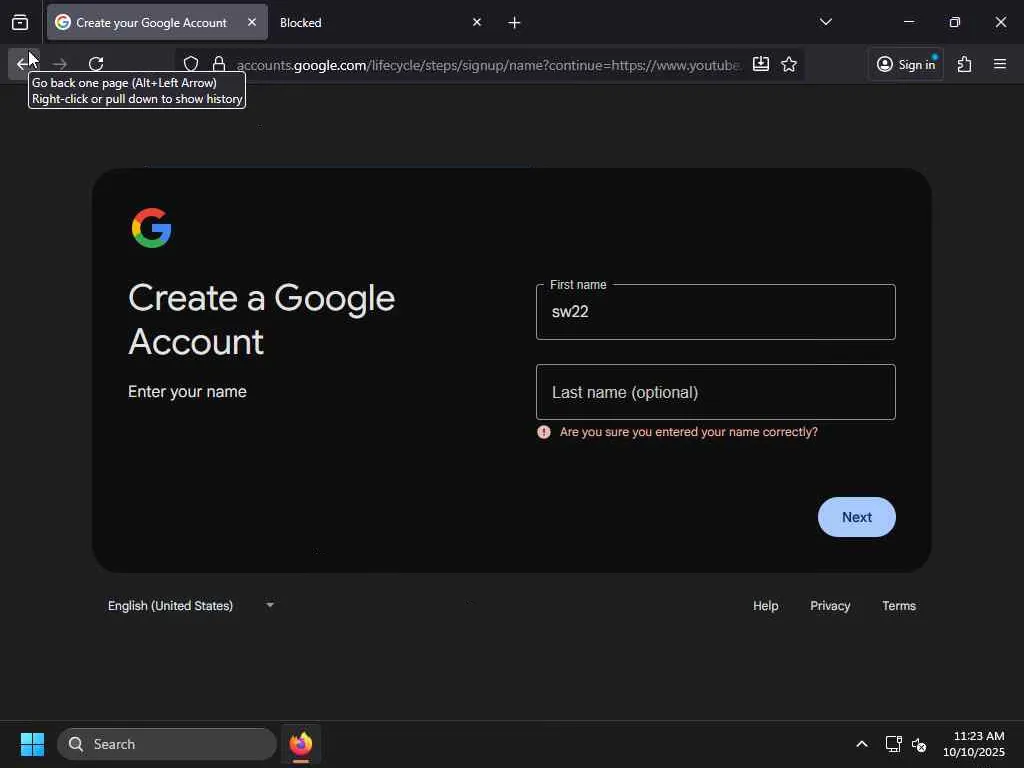Bookmark this page with the star icon
Screen dimensions: 1024x768
coord(789,64)
